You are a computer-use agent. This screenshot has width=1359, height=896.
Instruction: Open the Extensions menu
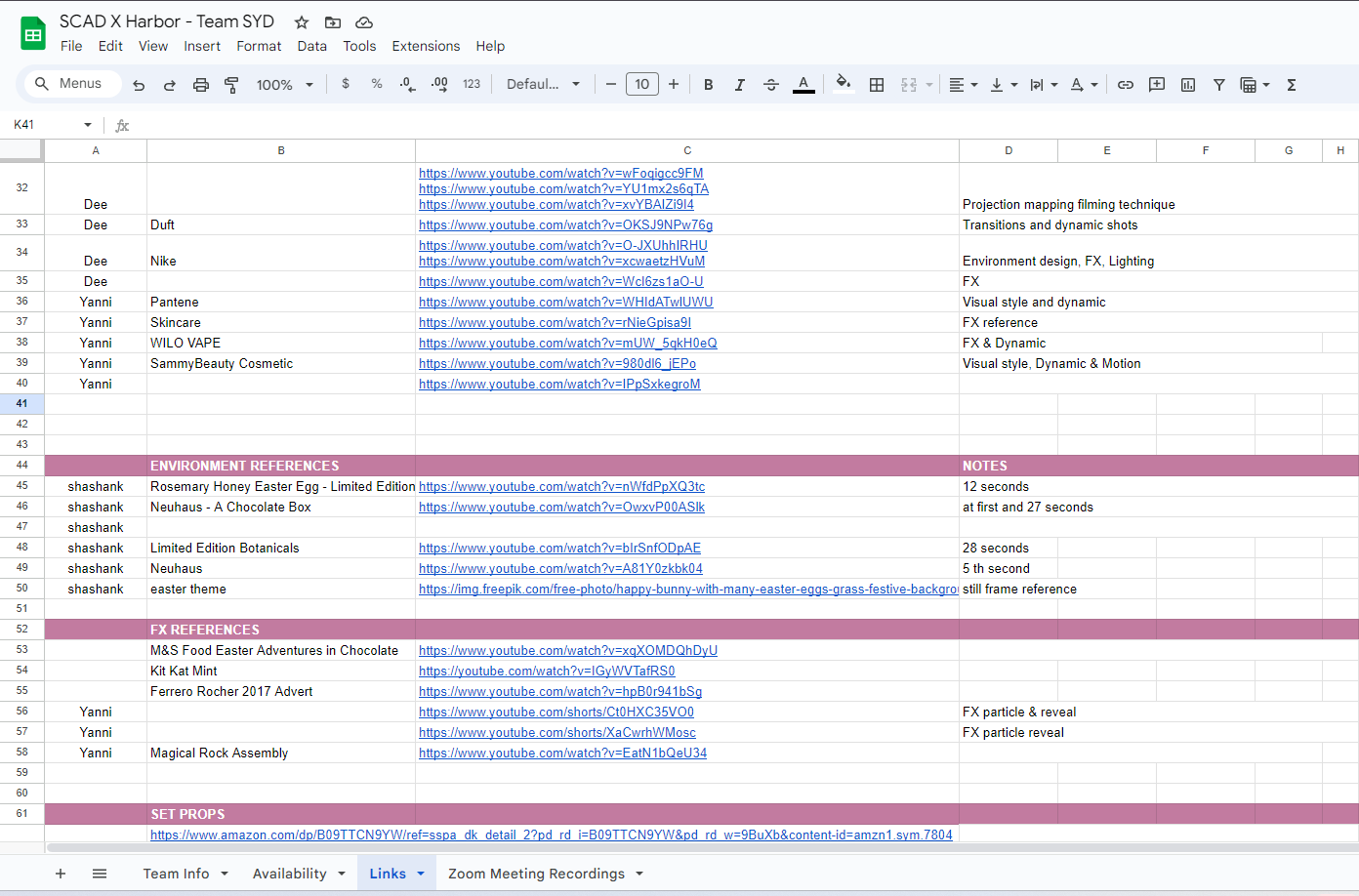point(426,46)
